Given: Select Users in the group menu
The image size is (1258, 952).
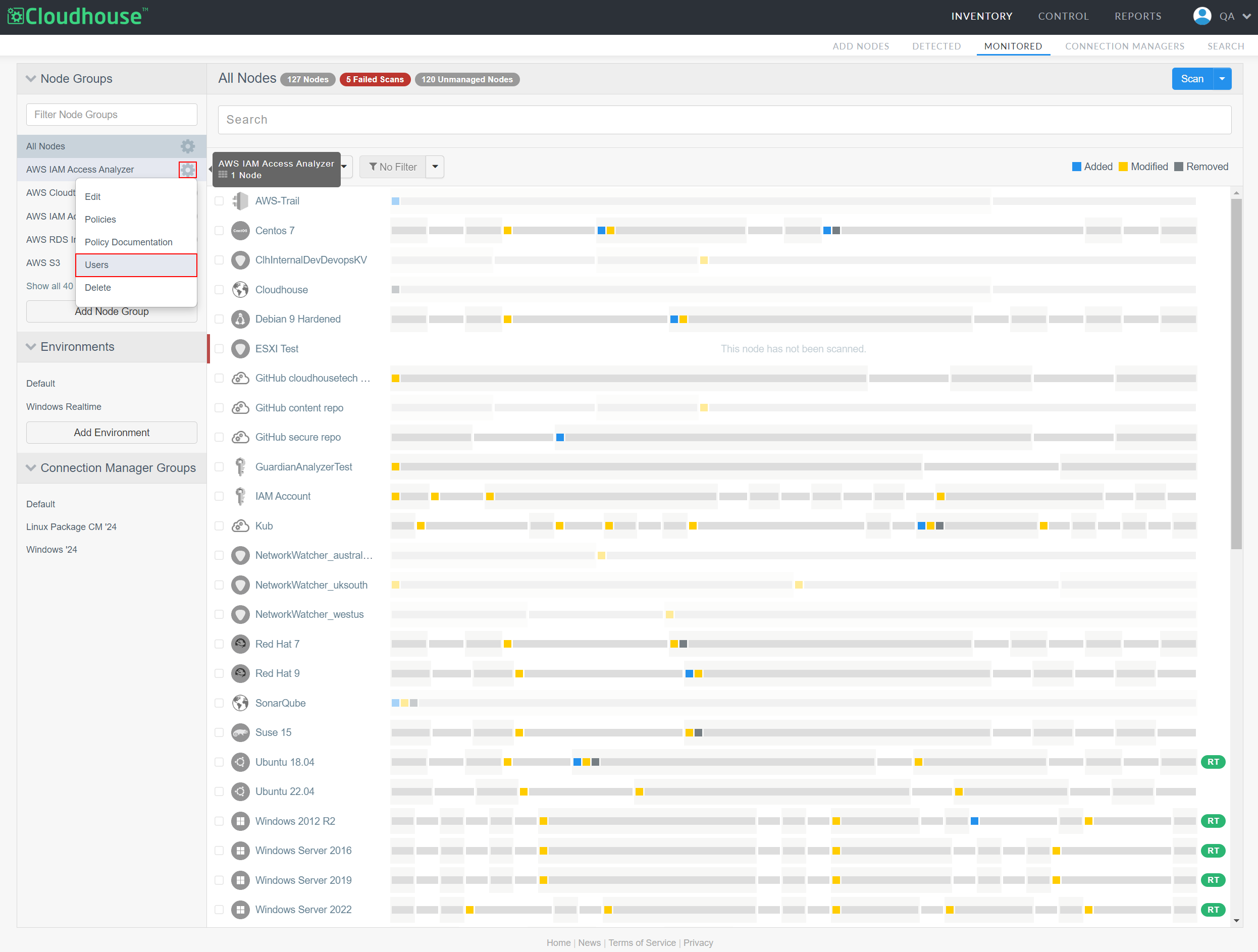Looking at the screenshot, I should [x=136, y=265].
